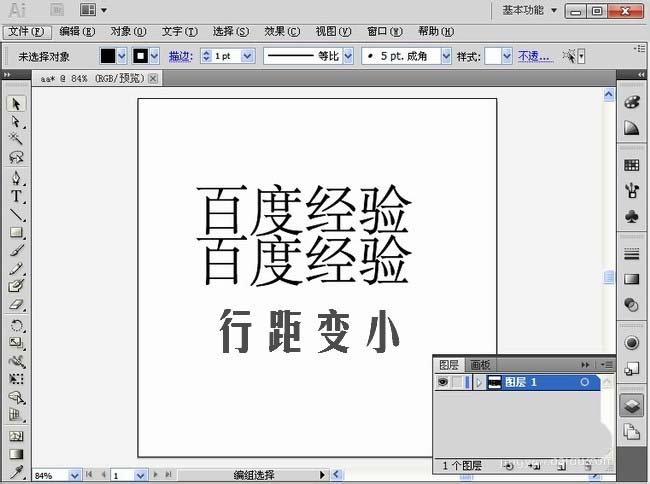
Task: Click the 不透... opacity link
Action: click(x=535, y=56)
